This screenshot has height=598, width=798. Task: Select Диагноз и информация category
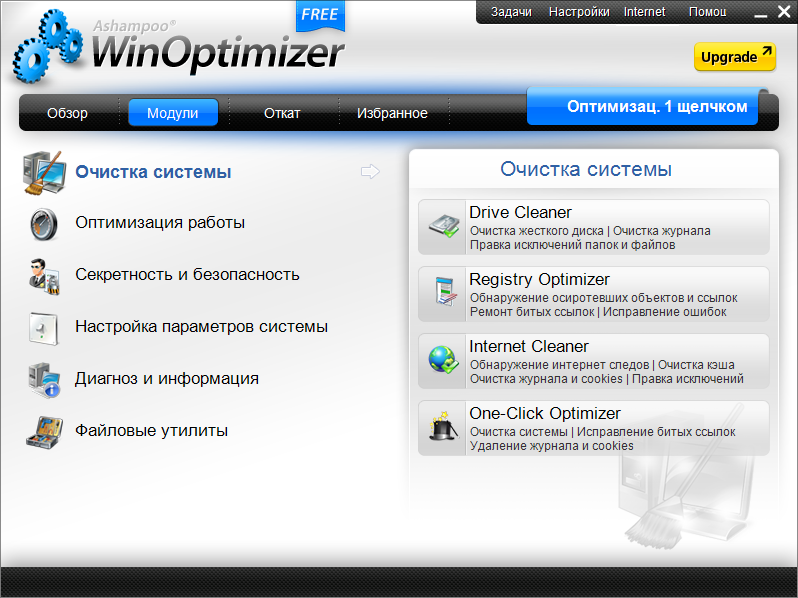[167, 379]
